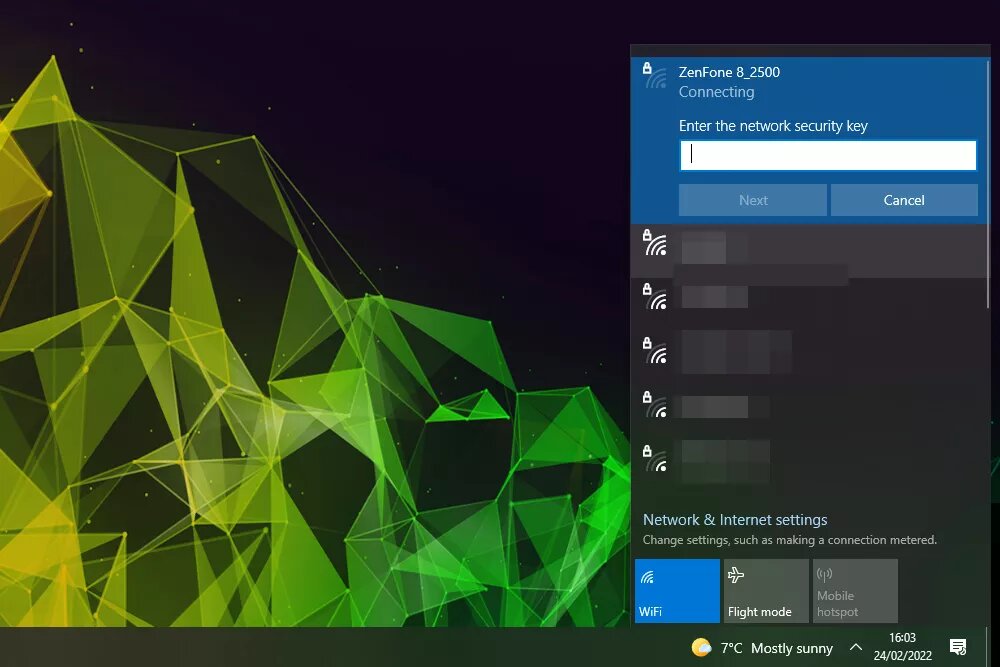This screenshot has height=667, width=1000.
Task: Enable Flight mode
Action: click(x=765, y=590)
